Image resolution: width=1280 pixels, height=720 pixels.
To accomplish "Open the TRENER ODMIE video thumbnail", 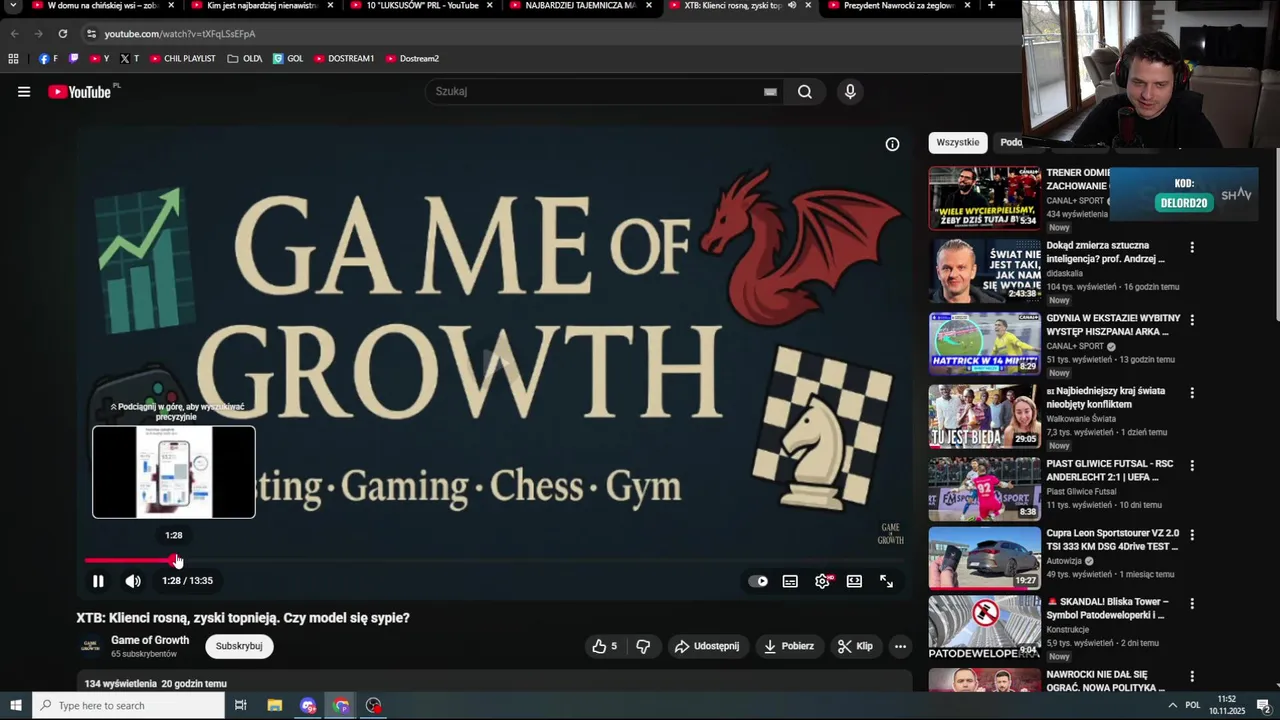I will (x=984, y=198).
